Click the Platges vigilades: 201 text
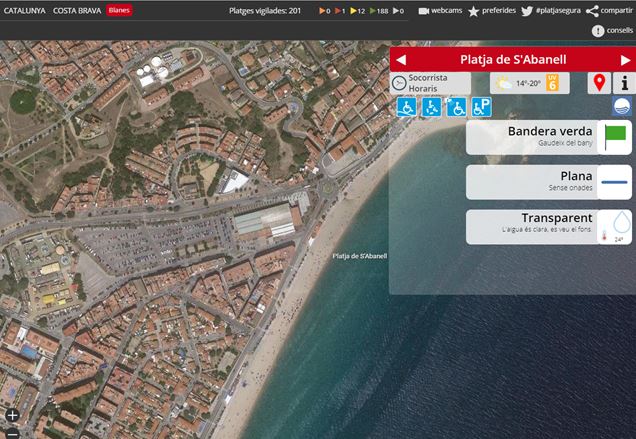 tap(265, 11)
